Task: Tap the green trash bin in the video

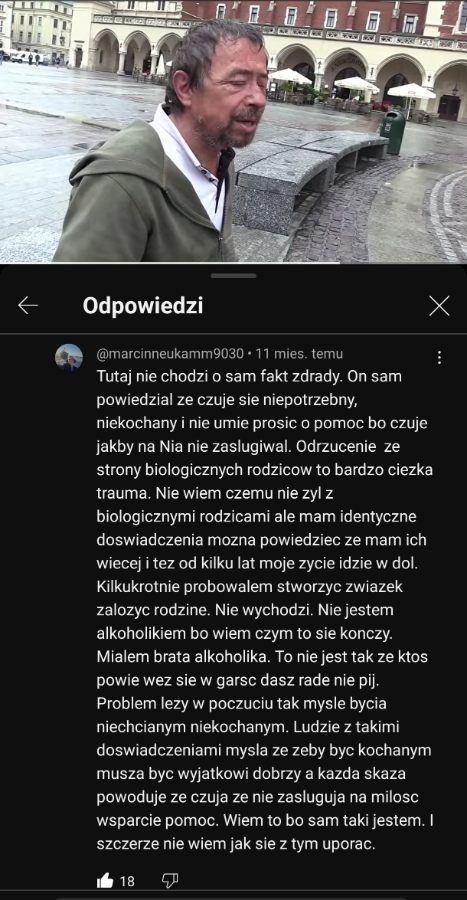Action: [x=392, y=132]
